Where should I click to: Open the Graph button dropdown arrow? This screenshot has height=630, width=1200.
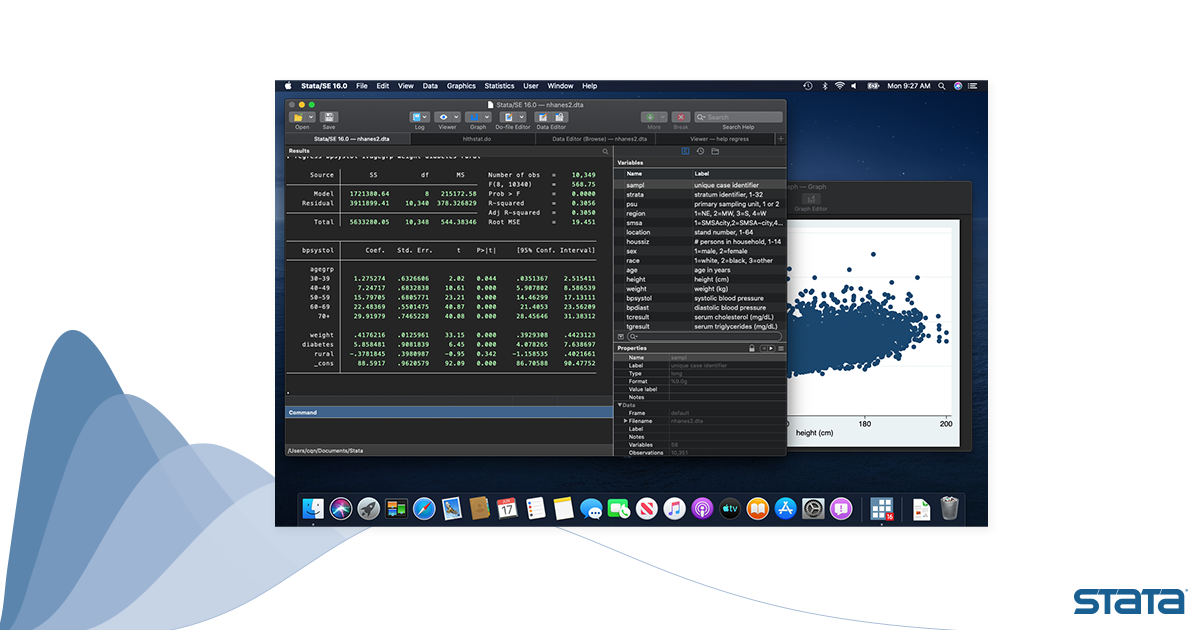[x=485, y=117]
